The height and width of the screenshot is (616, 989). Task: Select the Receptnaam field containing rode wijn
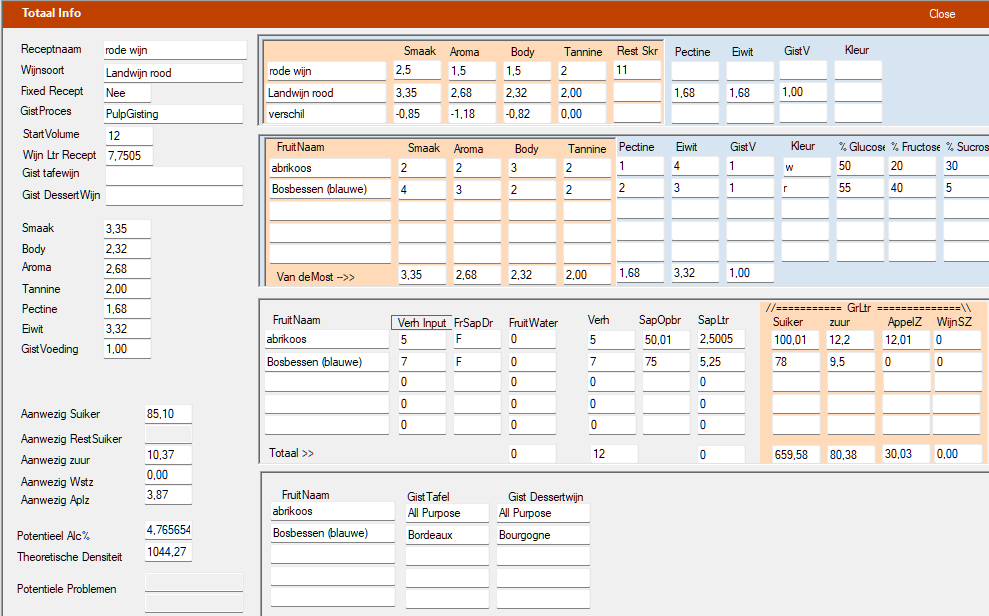[x=174, y=50]
